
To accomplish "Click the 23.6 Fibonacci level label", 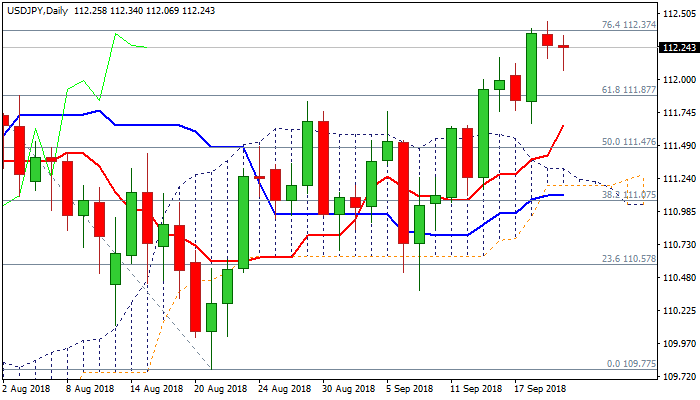I will pos(628,259).
